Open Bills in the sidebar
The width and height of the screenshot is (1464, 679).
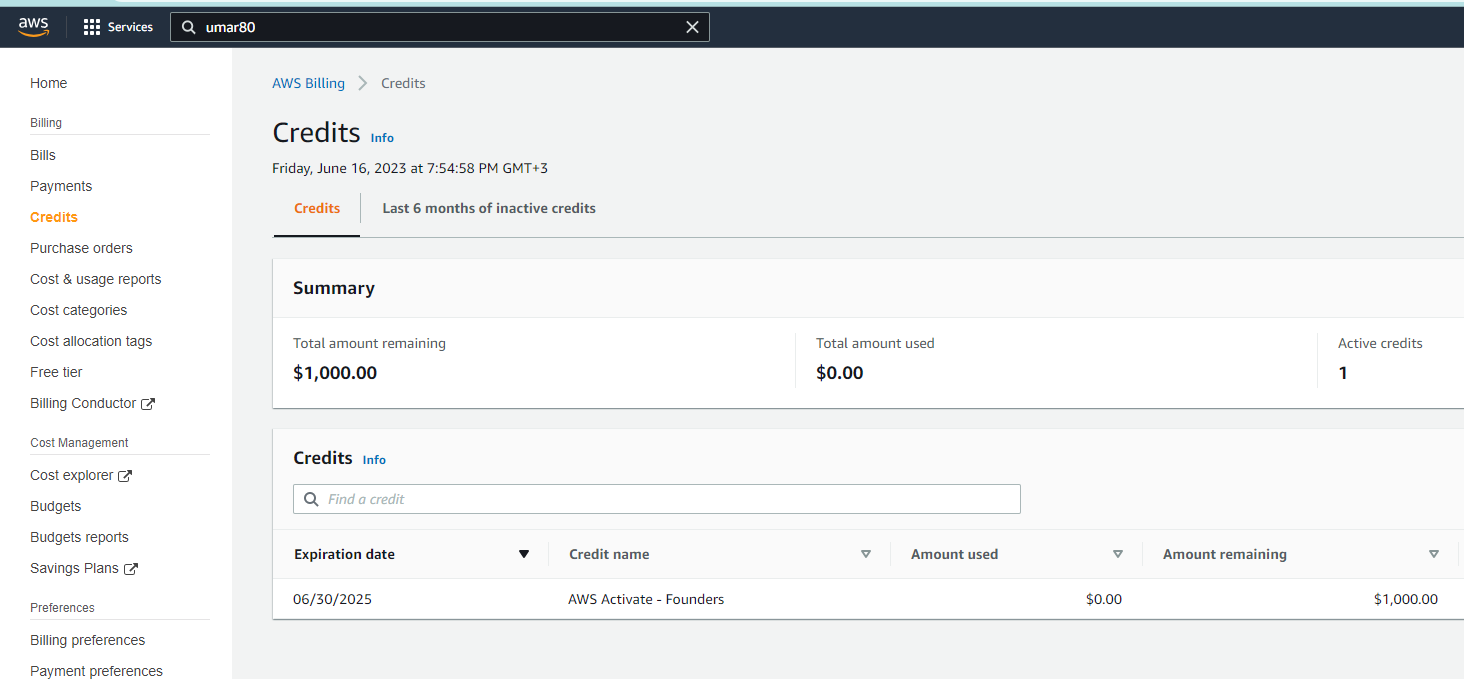pos(43,155)
